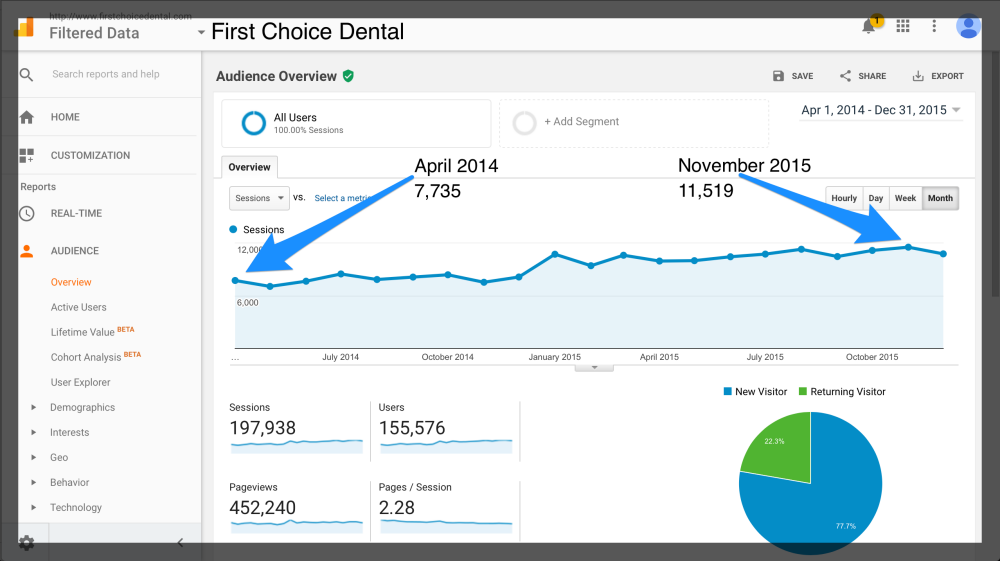1000x561 pixels.
Task: Open the Google apps grid icon
Action: tap(902, 26)
